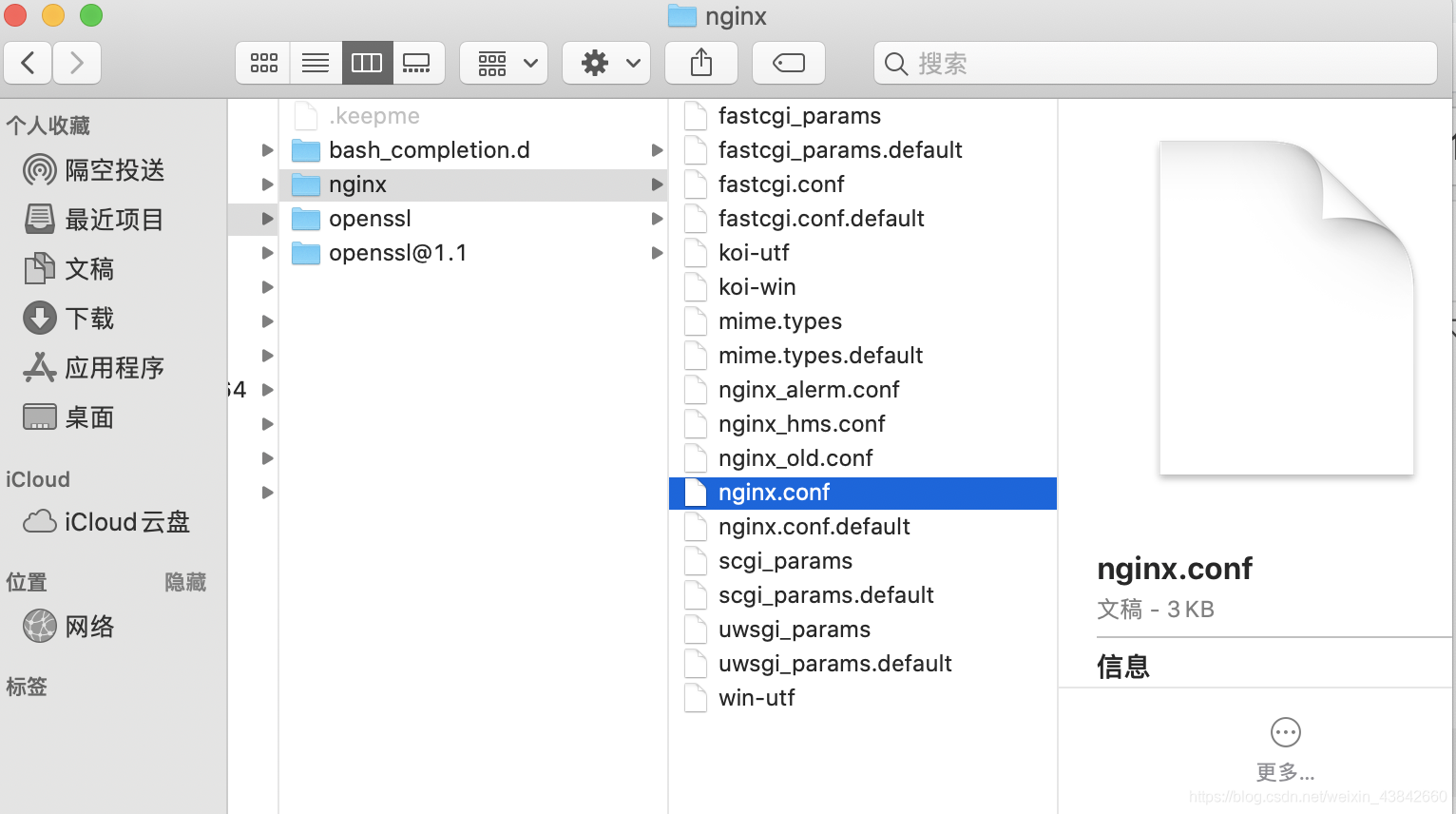
Task: Select the fastcgi.conf file
Action: pos(863,184)
